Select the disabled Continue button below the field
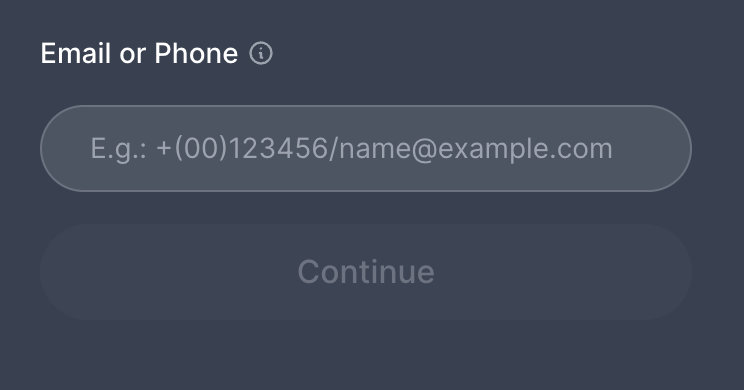 pyautogui.click(x=366, y=272)
